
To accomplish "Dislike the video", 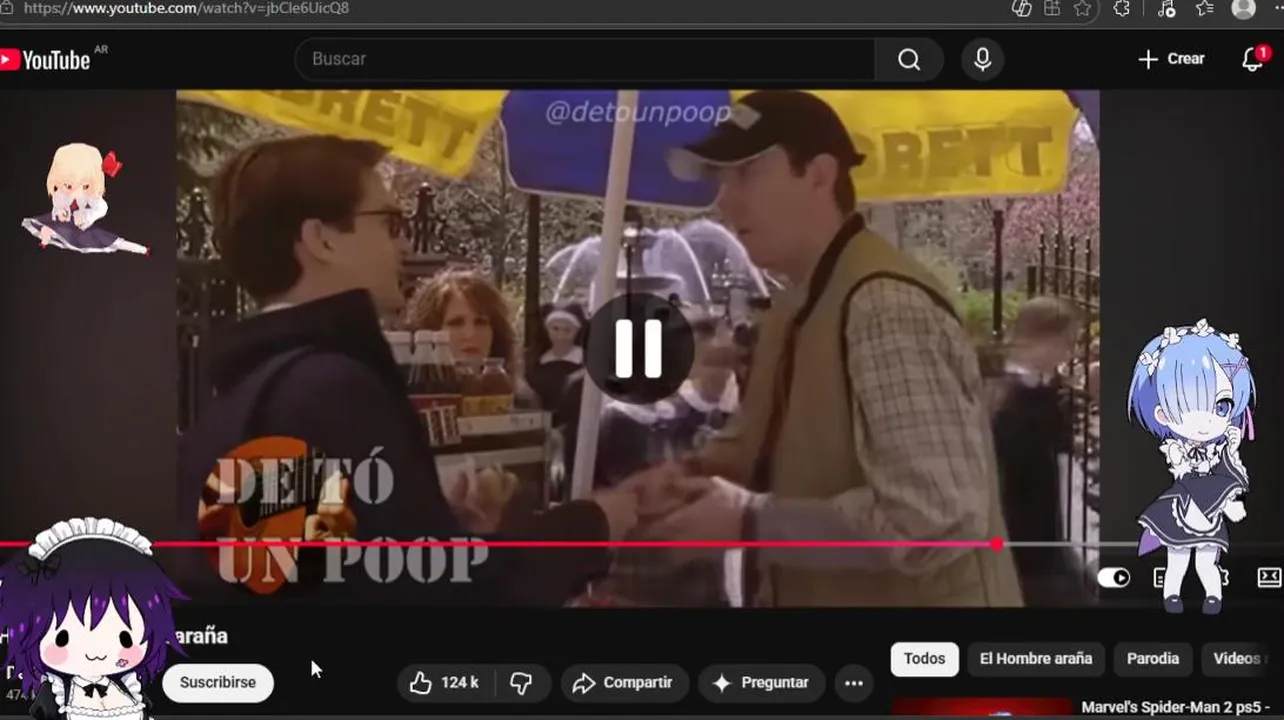I will click(521, 683).
